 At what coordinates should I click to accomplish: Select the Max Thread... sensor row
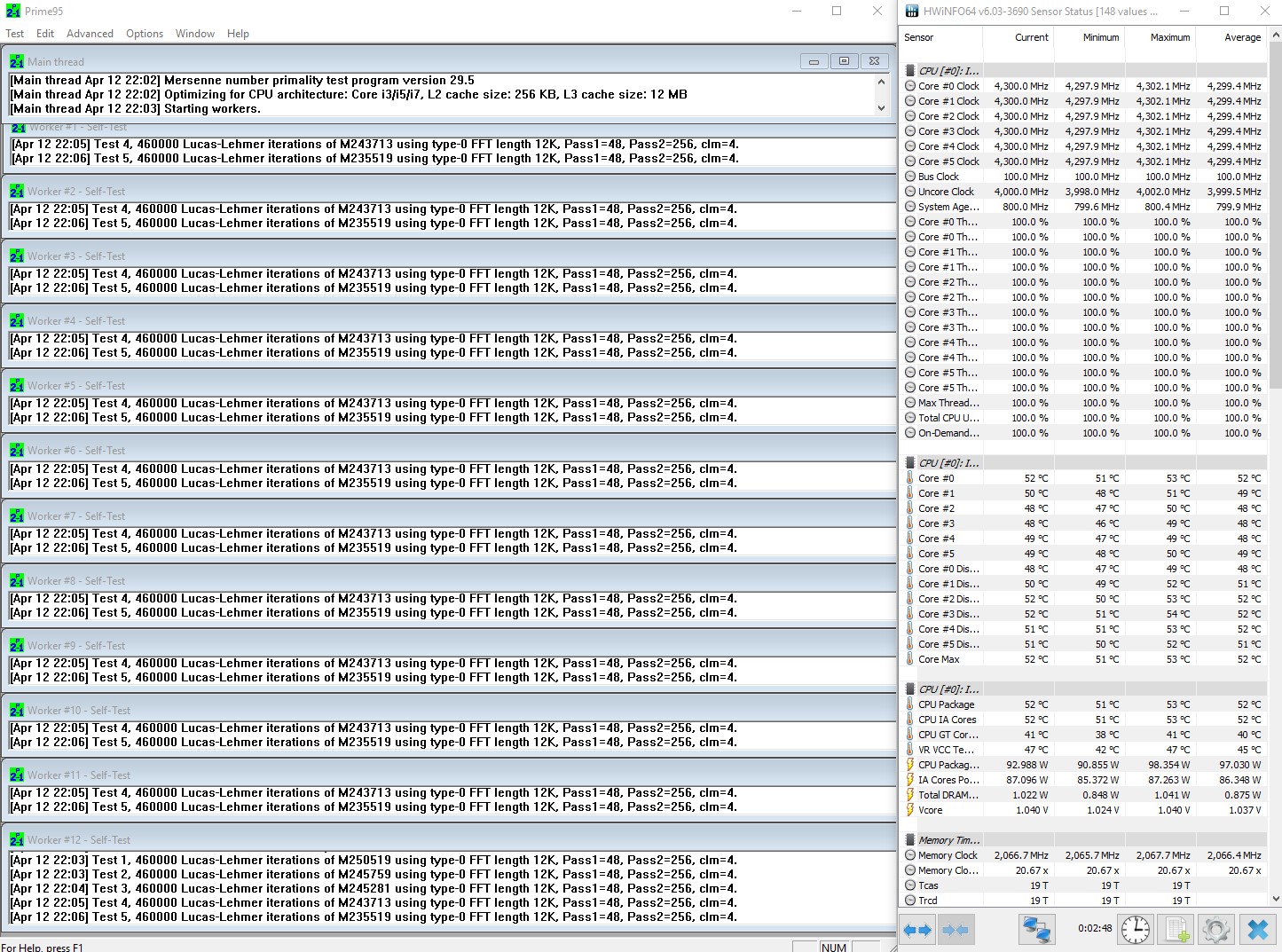[1084, 403]
